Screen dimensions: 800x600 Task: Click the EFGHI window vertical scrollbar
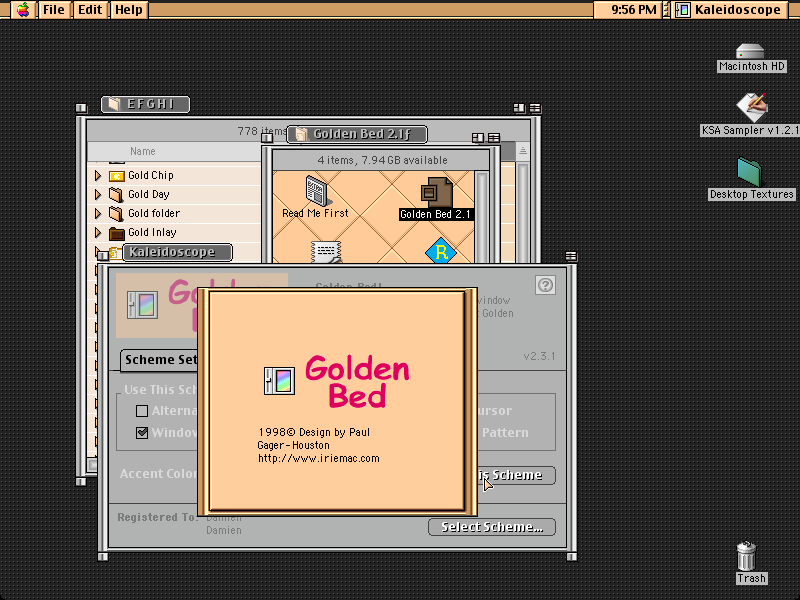pos(522,212)
